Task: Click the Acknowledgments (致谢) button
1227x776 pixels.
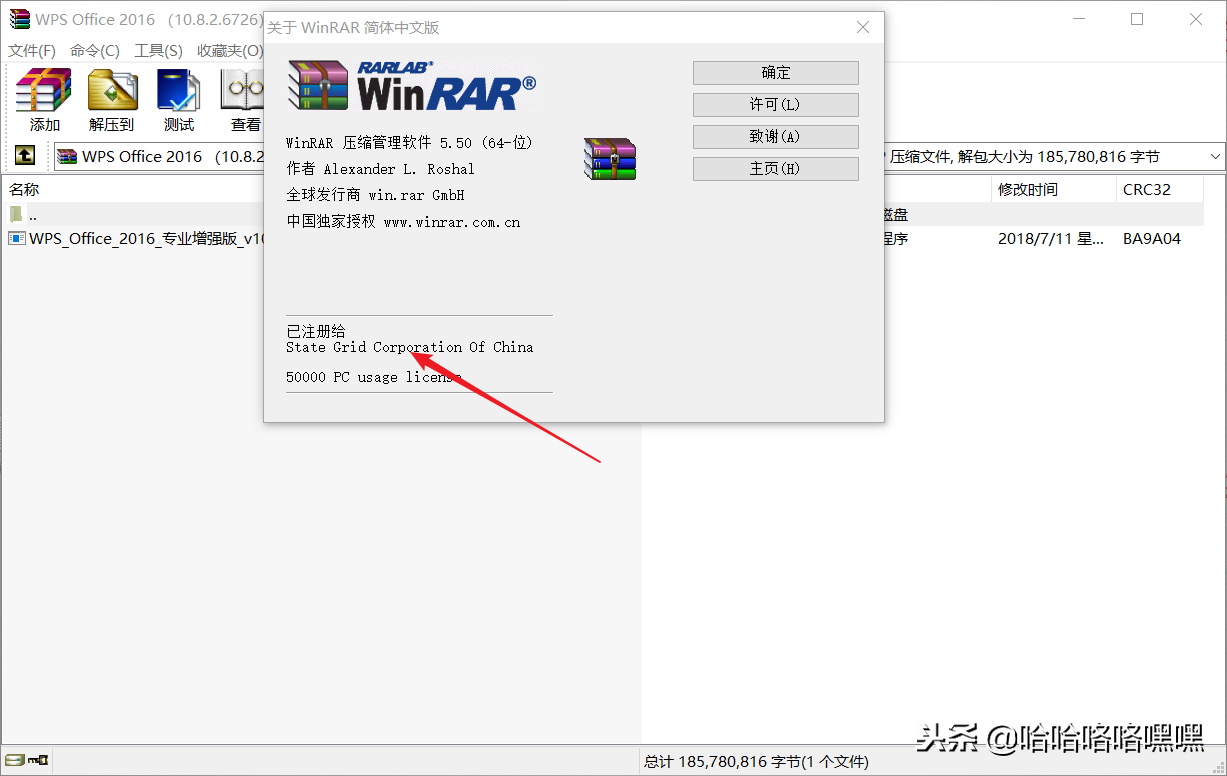Action: click(x=775, y=136)
